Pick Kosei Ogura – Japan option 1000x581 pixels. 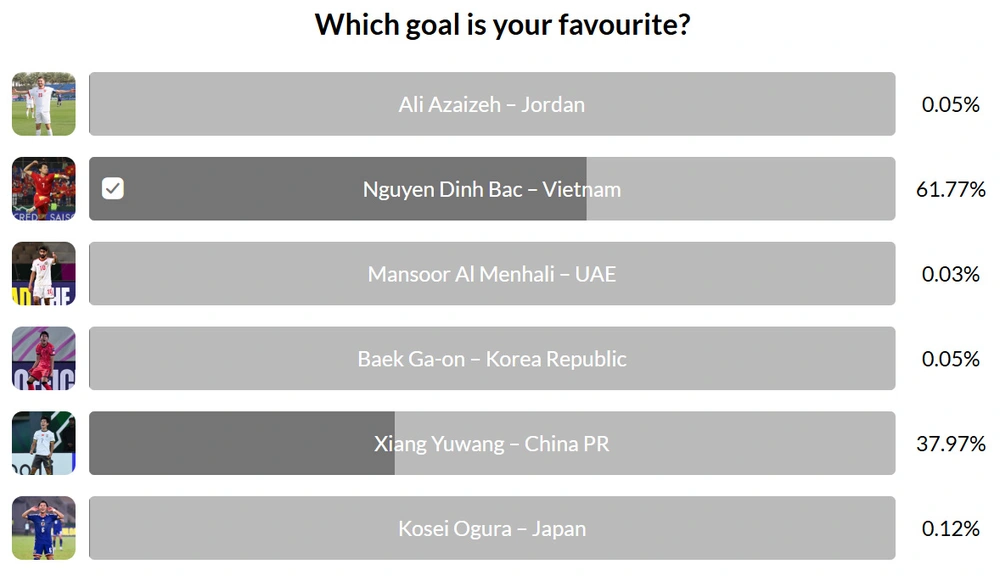[491, 528]
